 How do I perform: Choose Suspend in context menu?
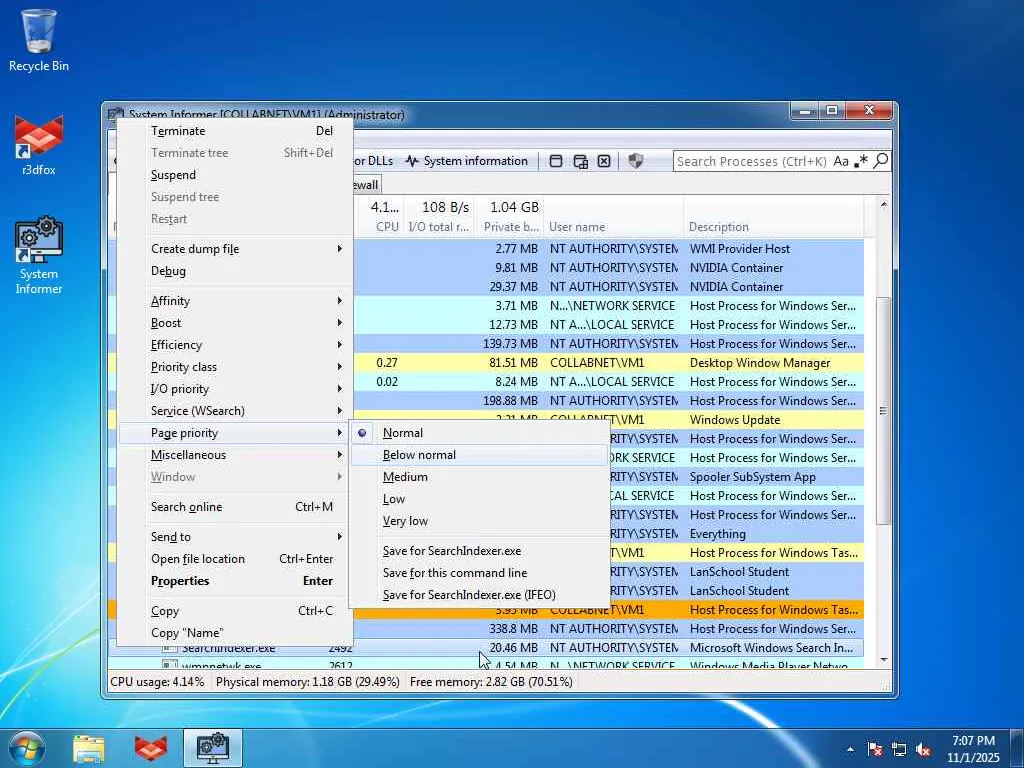pyautogui.click(x=236, y=175)
